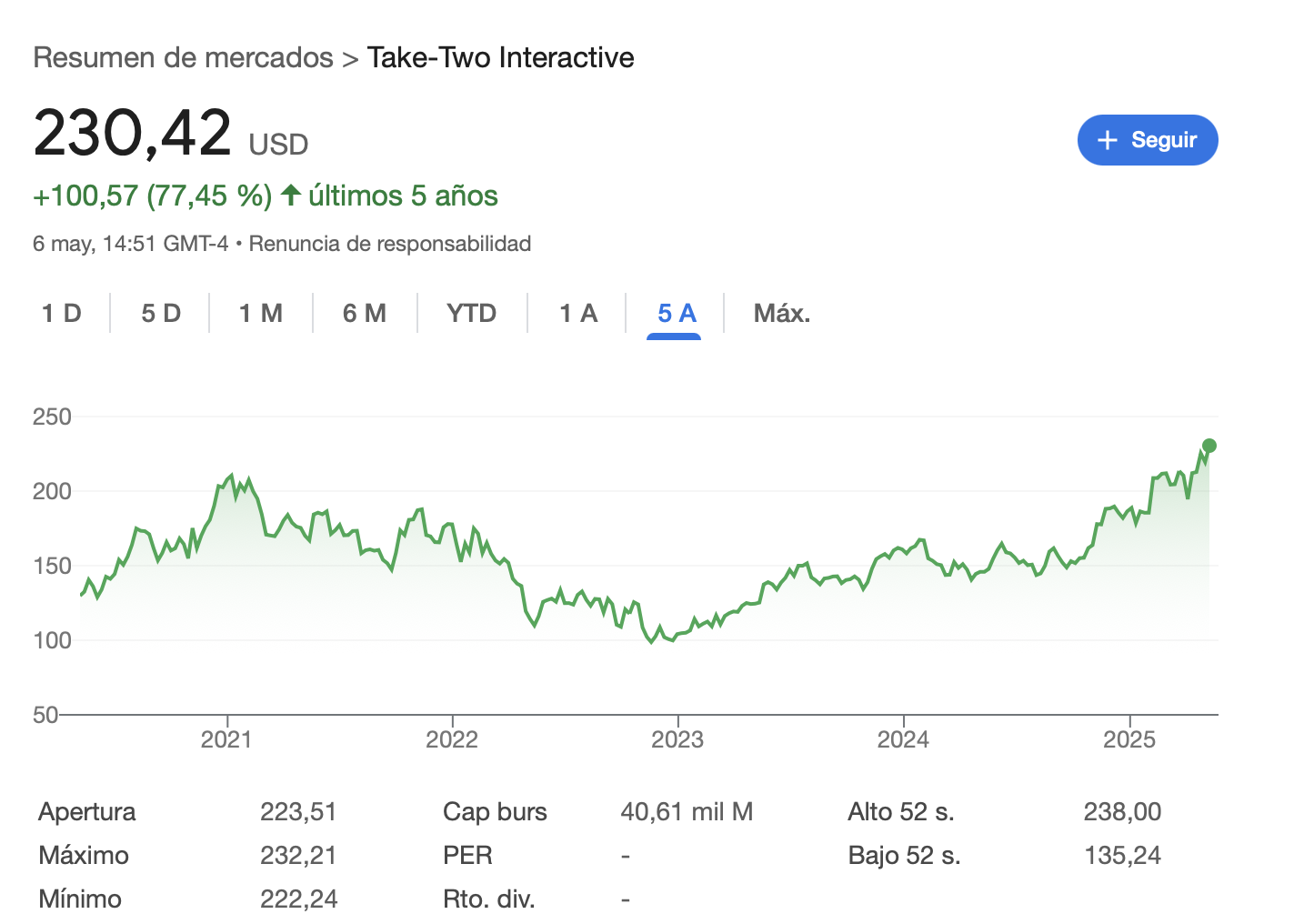Click the Apertura label
This screenshot has height=924, width=1304.
(87, 812)
